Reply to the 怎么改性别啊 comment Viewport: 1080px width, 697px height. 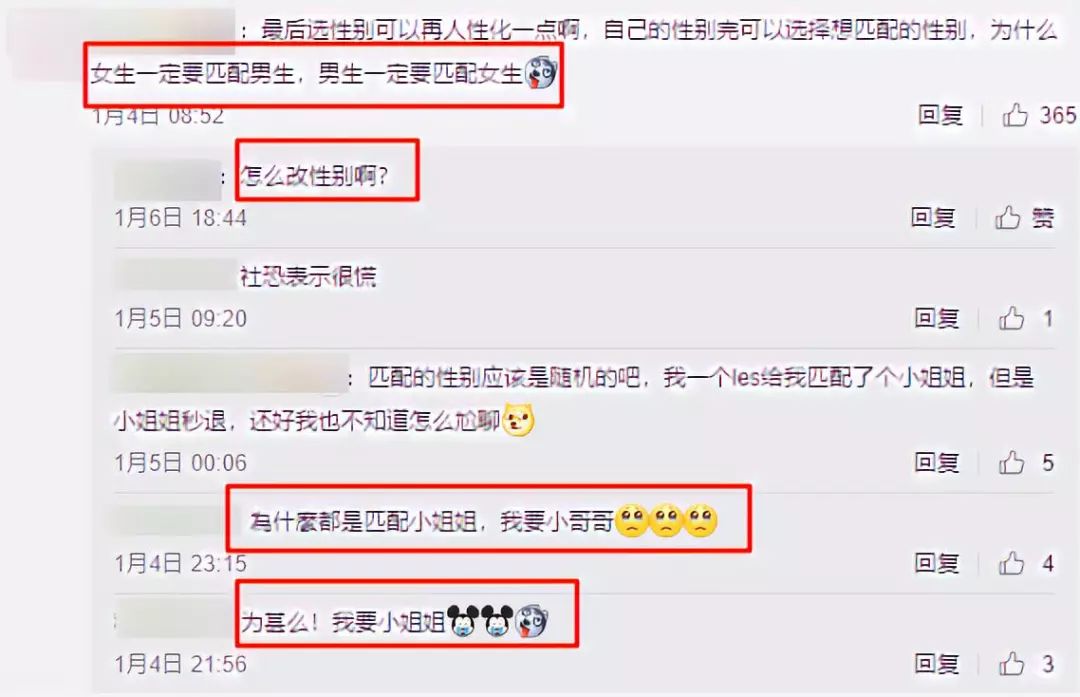click(933, 218)
